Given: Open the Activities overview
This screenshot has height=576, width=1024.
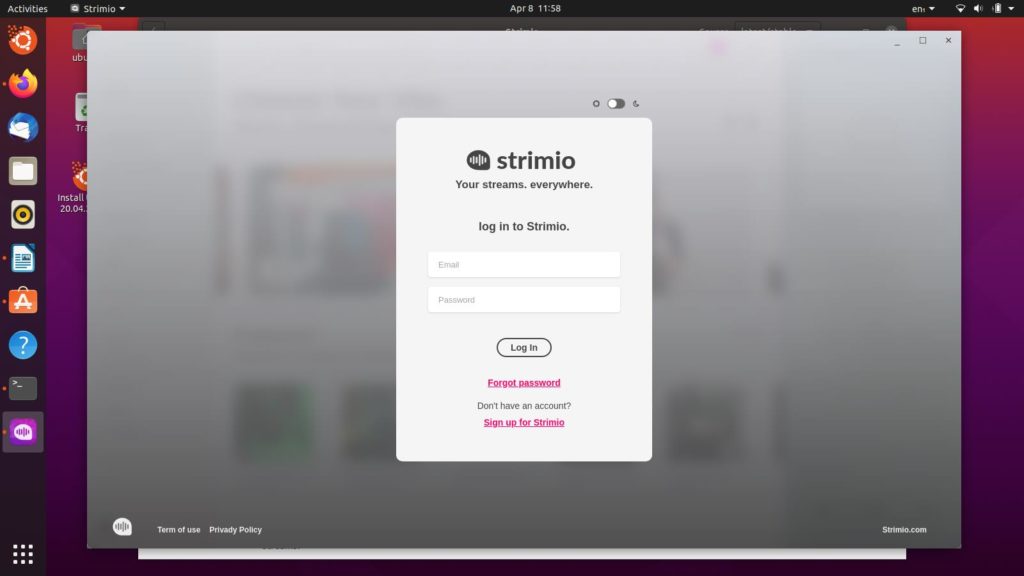Looking at the screenshot, I should point(28,8).
